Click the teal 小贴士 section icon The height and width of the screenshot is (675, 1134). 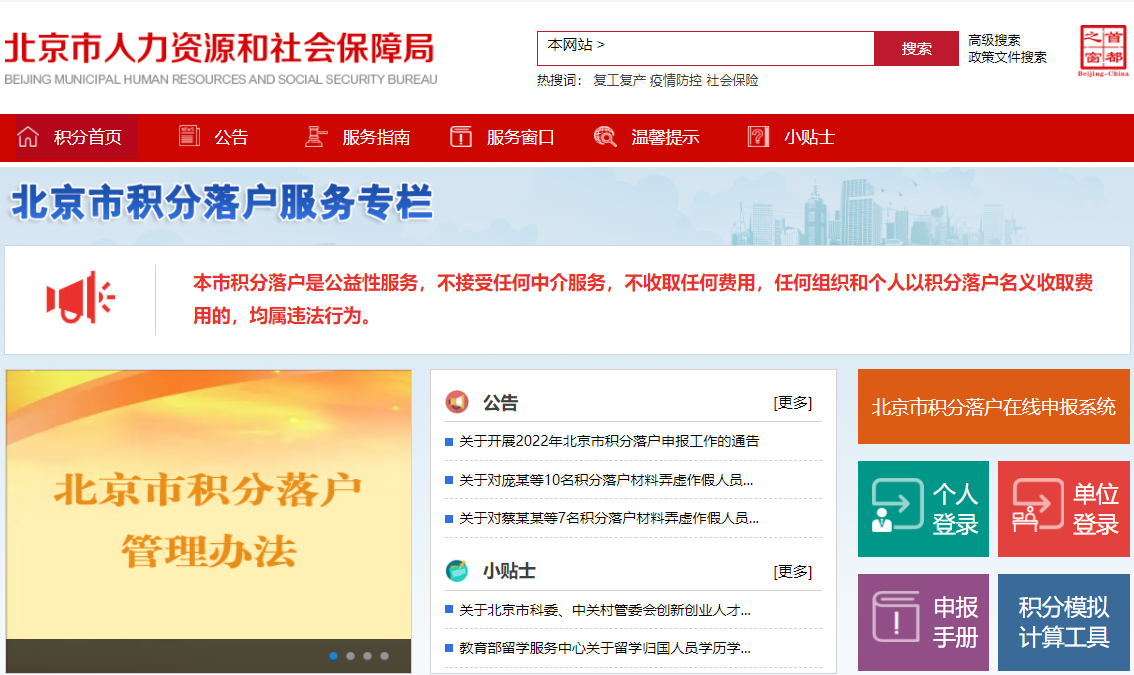click(459, 571)
